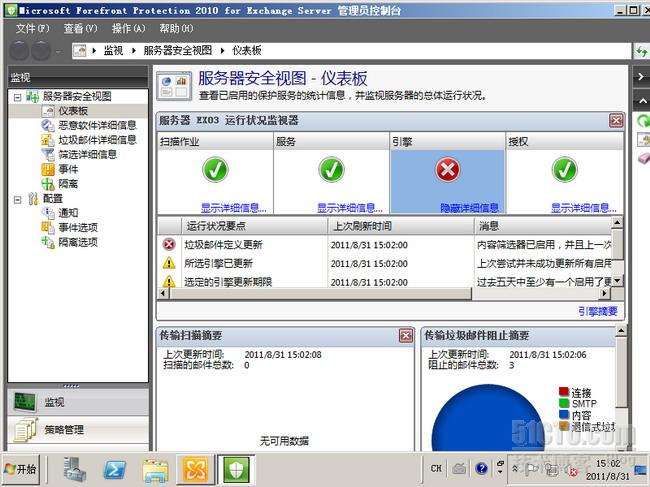Open 垃圾邮件详细信息 tree item
Viewport: 650px width, 487px height.
[x=97, y=140]
